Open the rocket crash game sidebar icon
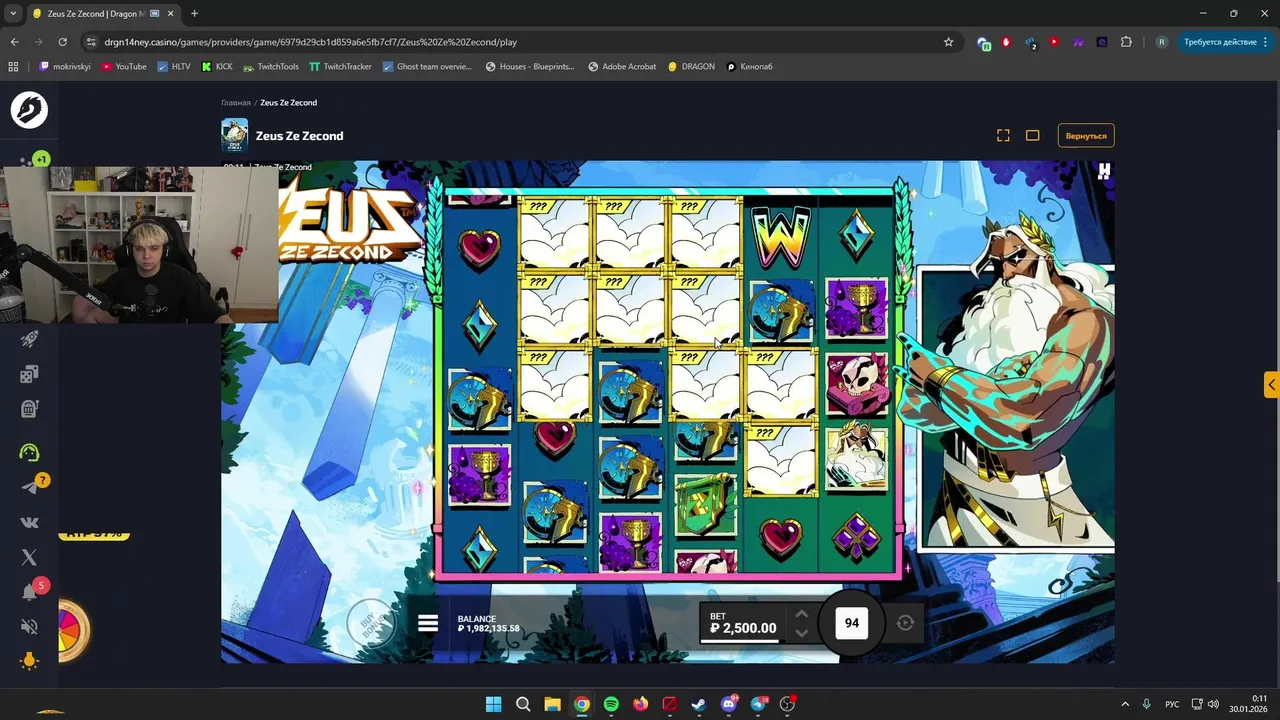1280x720 pixels. coord(29,340)
